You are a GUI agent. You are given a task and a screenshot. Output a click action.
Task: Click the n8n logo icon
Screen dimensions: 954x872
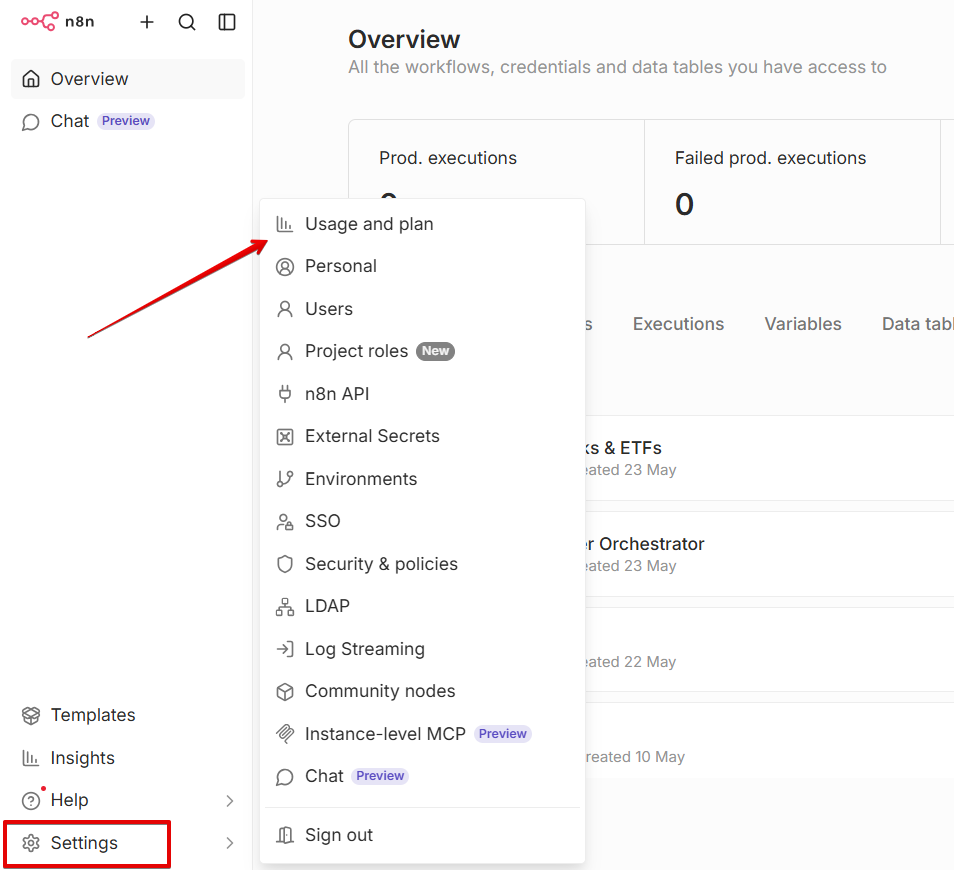click(x=40, y=22)
